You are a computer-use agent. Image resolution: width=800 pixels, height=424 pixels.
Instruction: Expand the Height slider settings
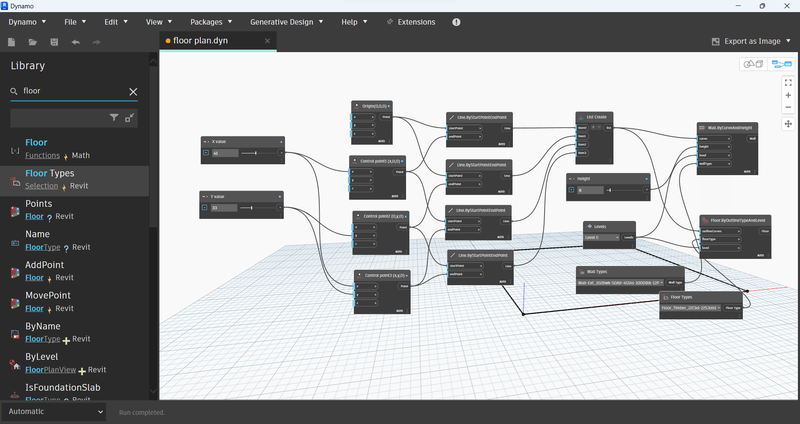[x=571, y=190]
